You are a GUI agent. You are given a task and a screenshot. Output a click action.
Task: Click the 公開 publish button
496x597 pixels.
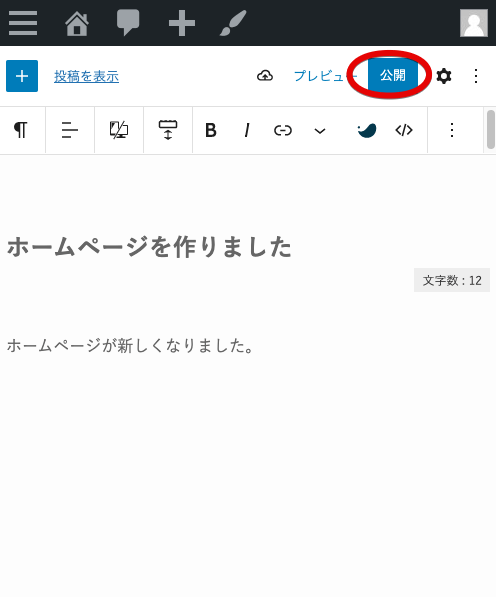point(393,75)
